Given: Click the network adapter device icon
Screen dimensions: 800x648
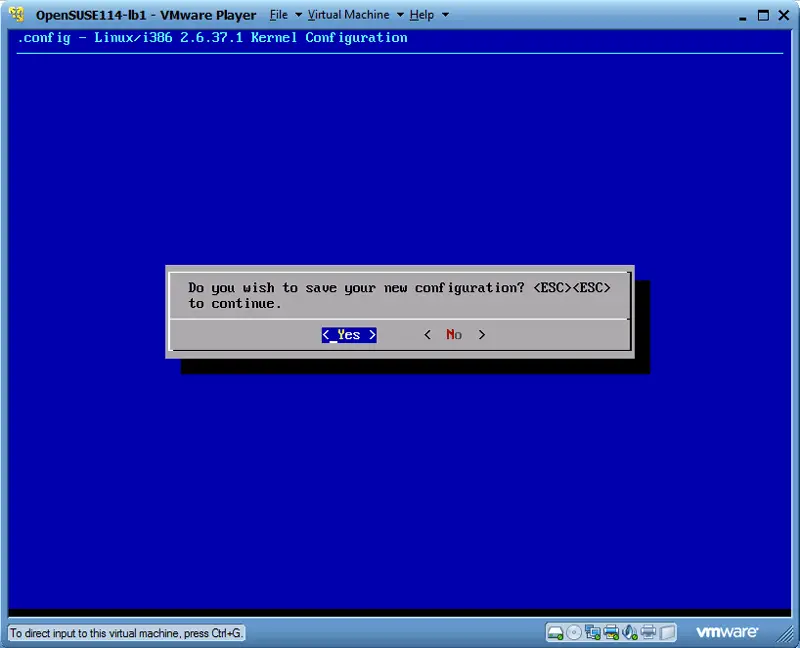Looking at the screenshot, I should point(592,633).
